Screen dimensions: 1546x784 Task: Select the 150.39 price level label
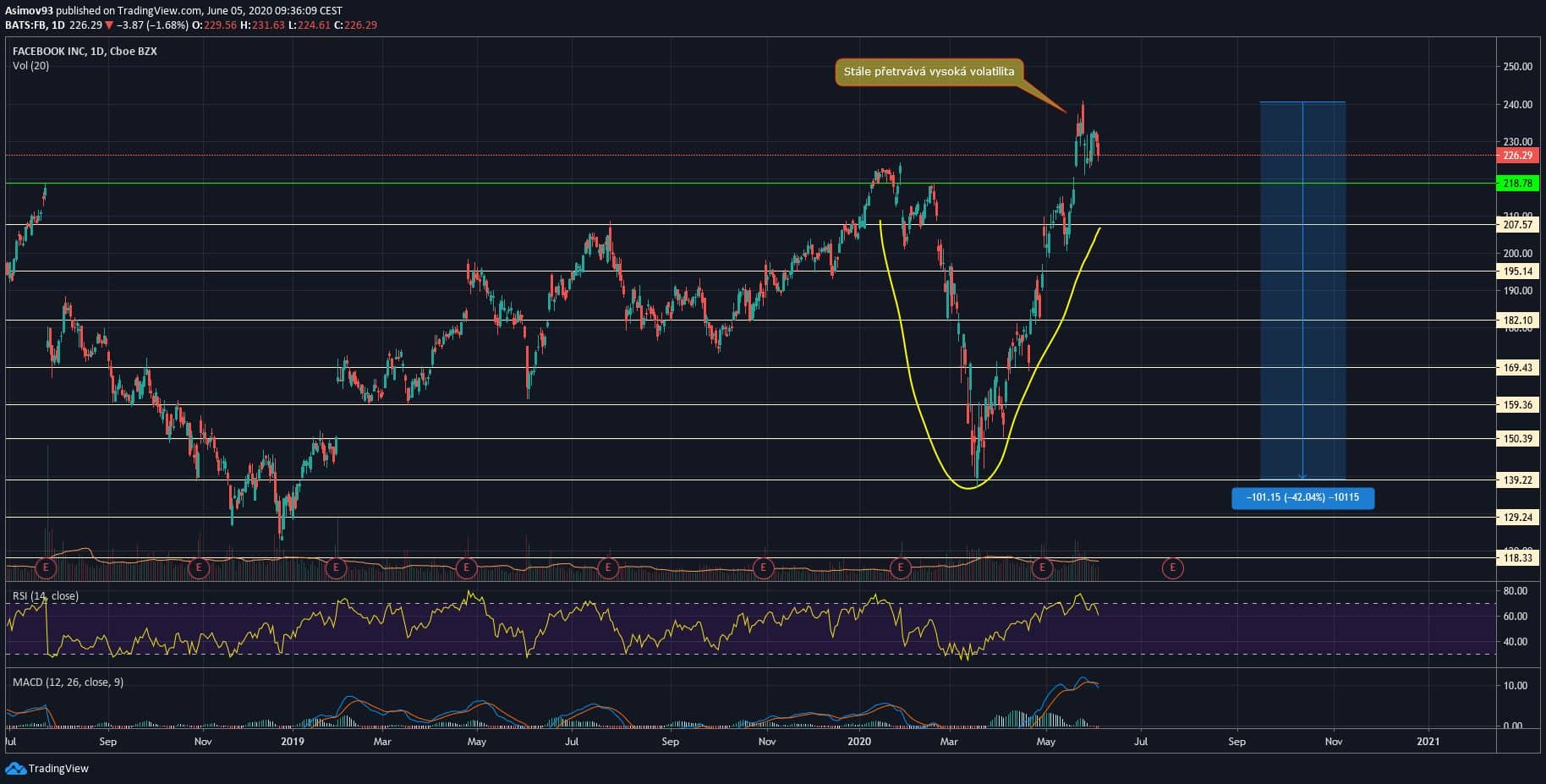pyautogui.click(x=1517, y=439)
